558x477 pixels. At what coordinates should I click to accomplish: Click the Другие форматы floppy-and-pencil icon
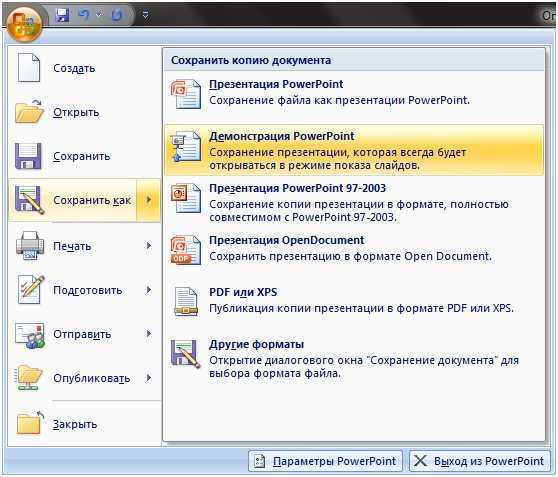point(185,354)
